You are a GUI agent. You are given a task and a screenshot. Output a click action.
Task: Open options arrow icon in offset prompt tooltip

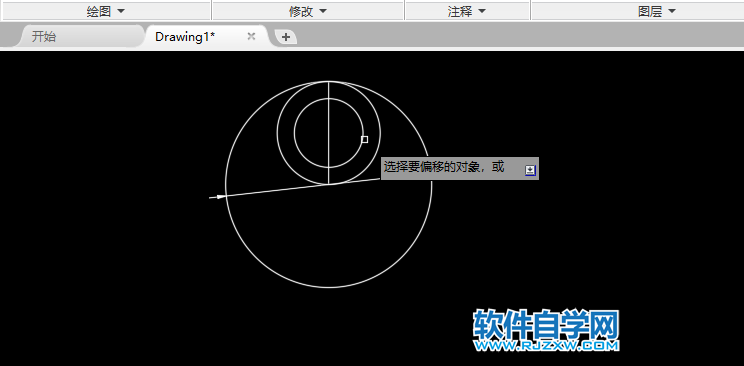(x=530, y=170)
